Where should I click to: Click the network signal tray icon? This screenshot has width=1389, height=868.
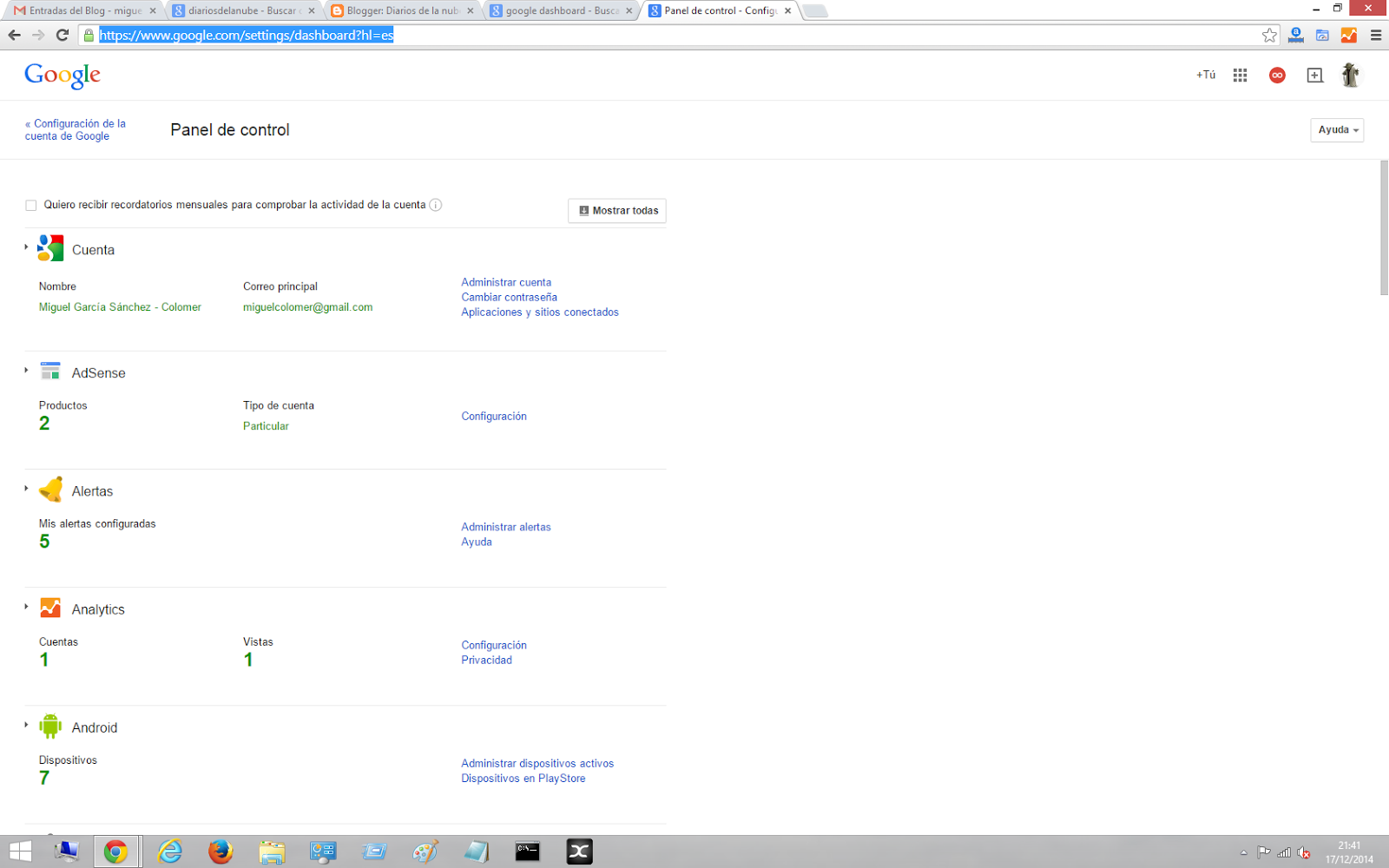(x=1284, y=852)
